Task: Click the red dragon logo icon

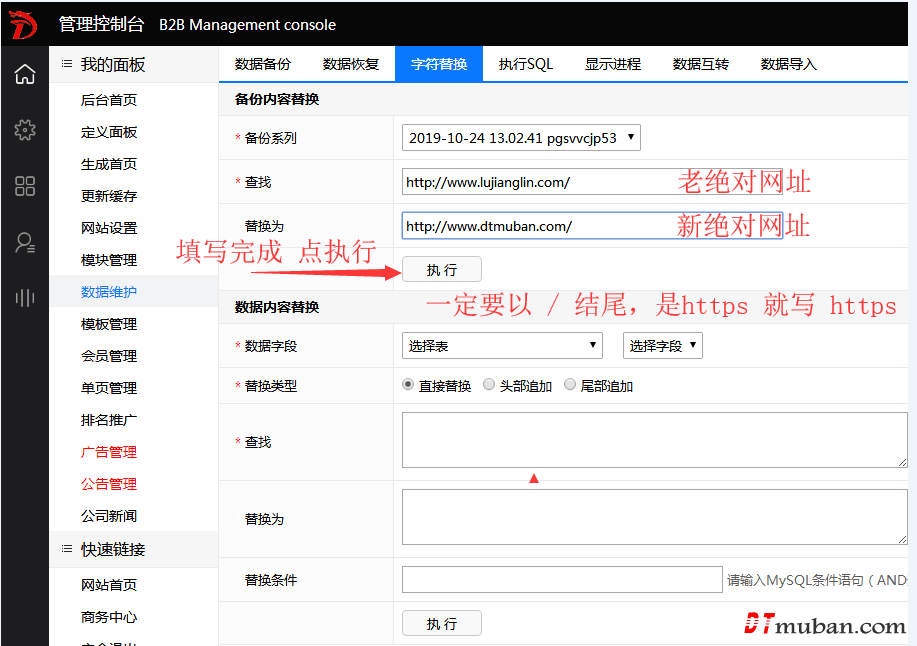Action: [24, 24]
